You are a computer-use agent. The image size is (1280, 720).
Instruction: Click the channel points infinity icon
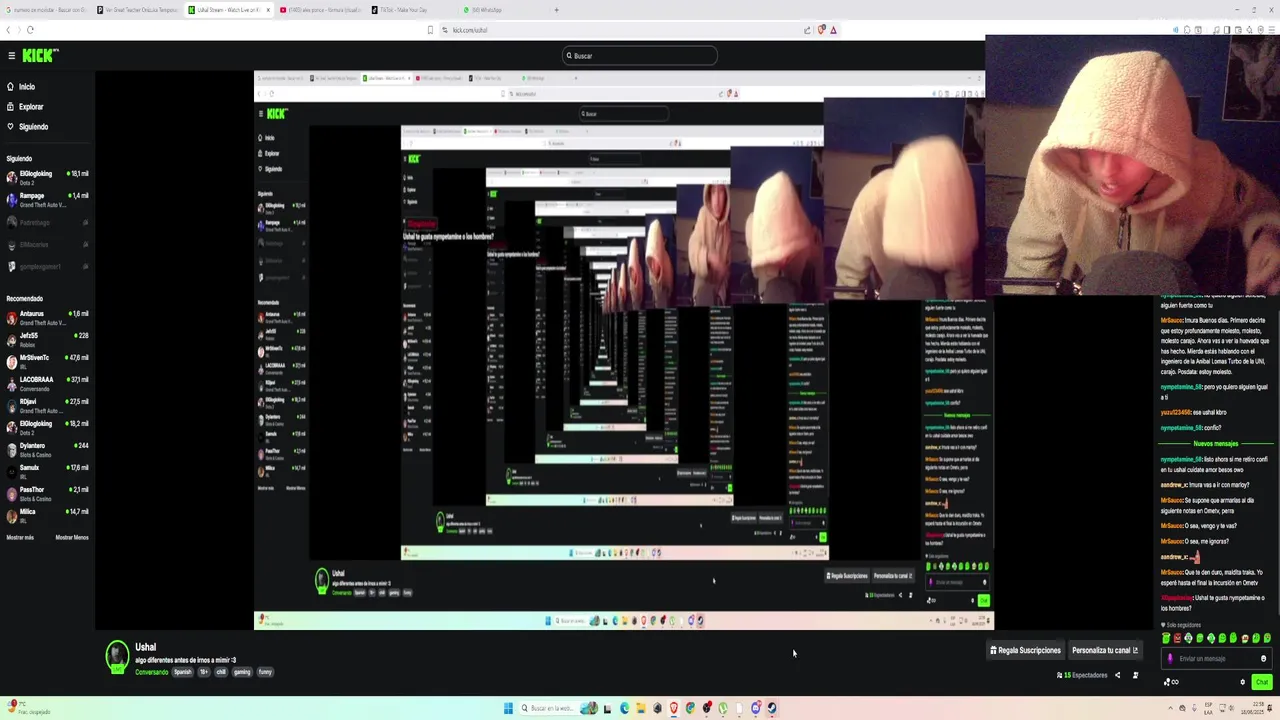click(x=1170, y=682)
